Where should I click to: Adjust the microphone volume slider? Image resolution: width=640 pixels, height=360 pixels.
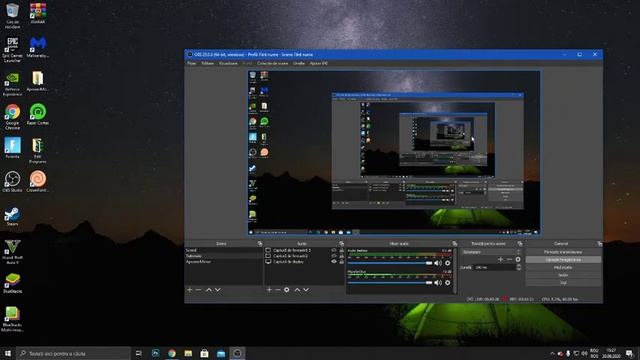390,282
